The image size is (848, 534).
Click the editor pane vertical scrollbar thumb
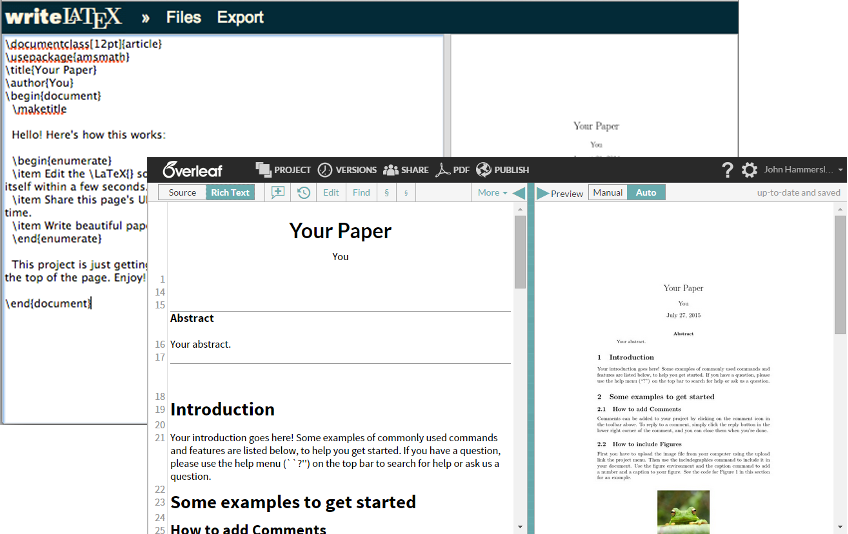pyautogui.click(x=520, y=252)
